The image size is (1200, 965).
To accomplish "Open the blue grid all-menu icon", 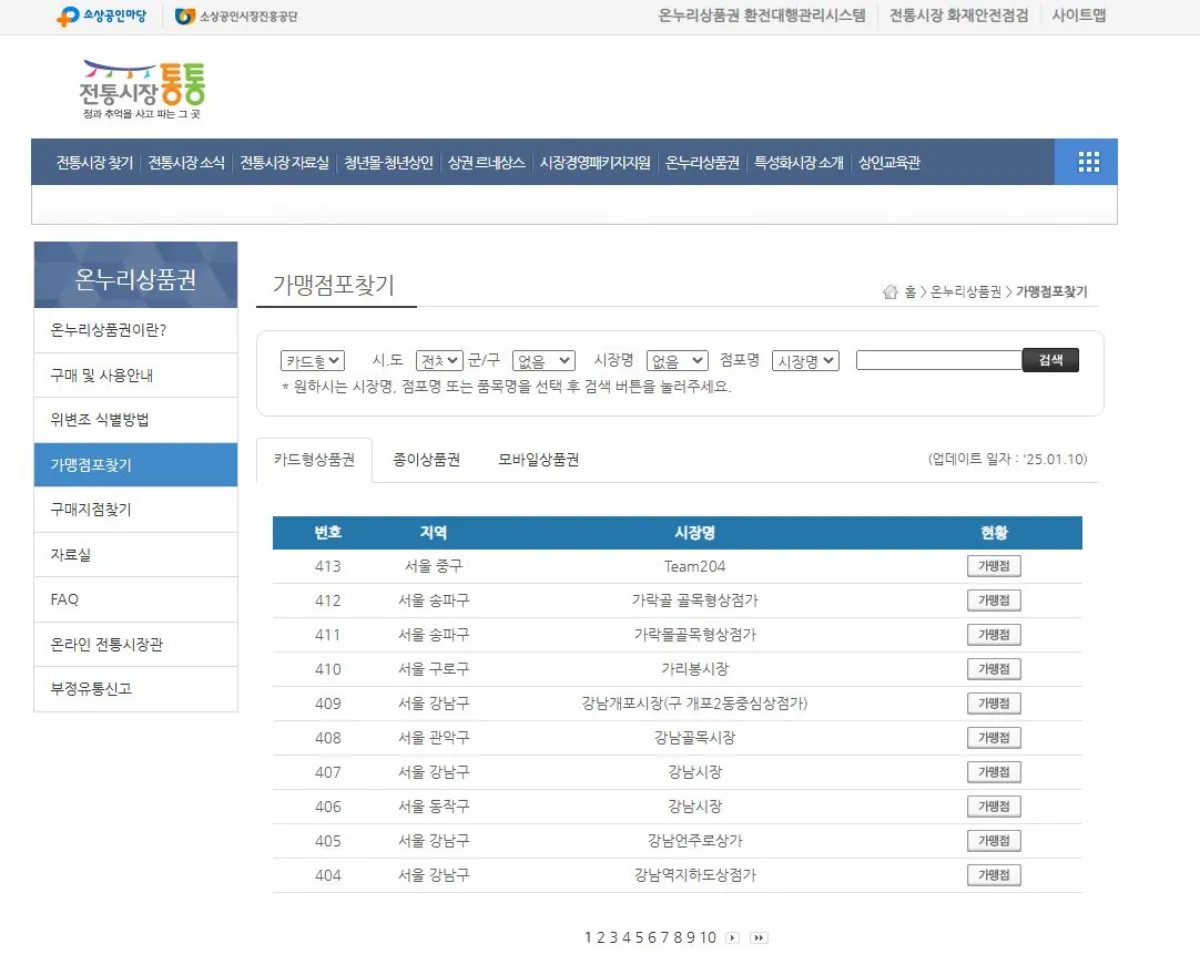I will [1087, 162].
